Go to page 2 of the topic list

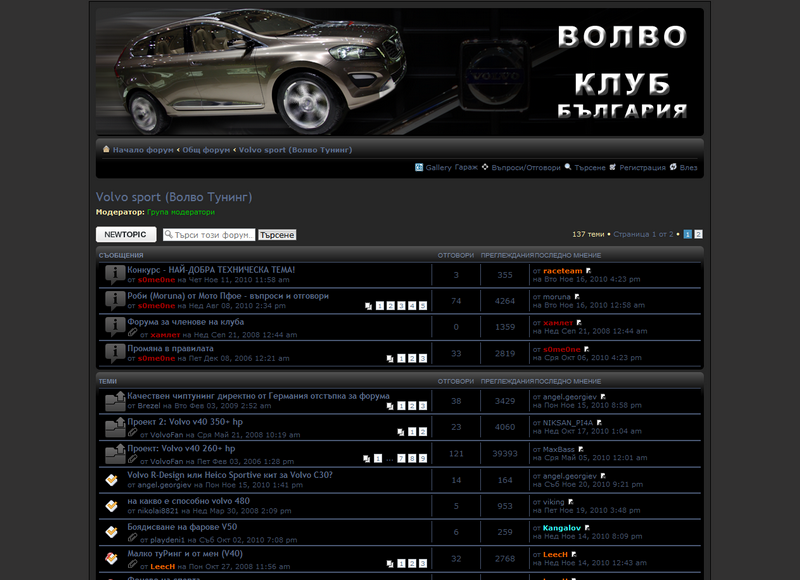tap(698, 234)
